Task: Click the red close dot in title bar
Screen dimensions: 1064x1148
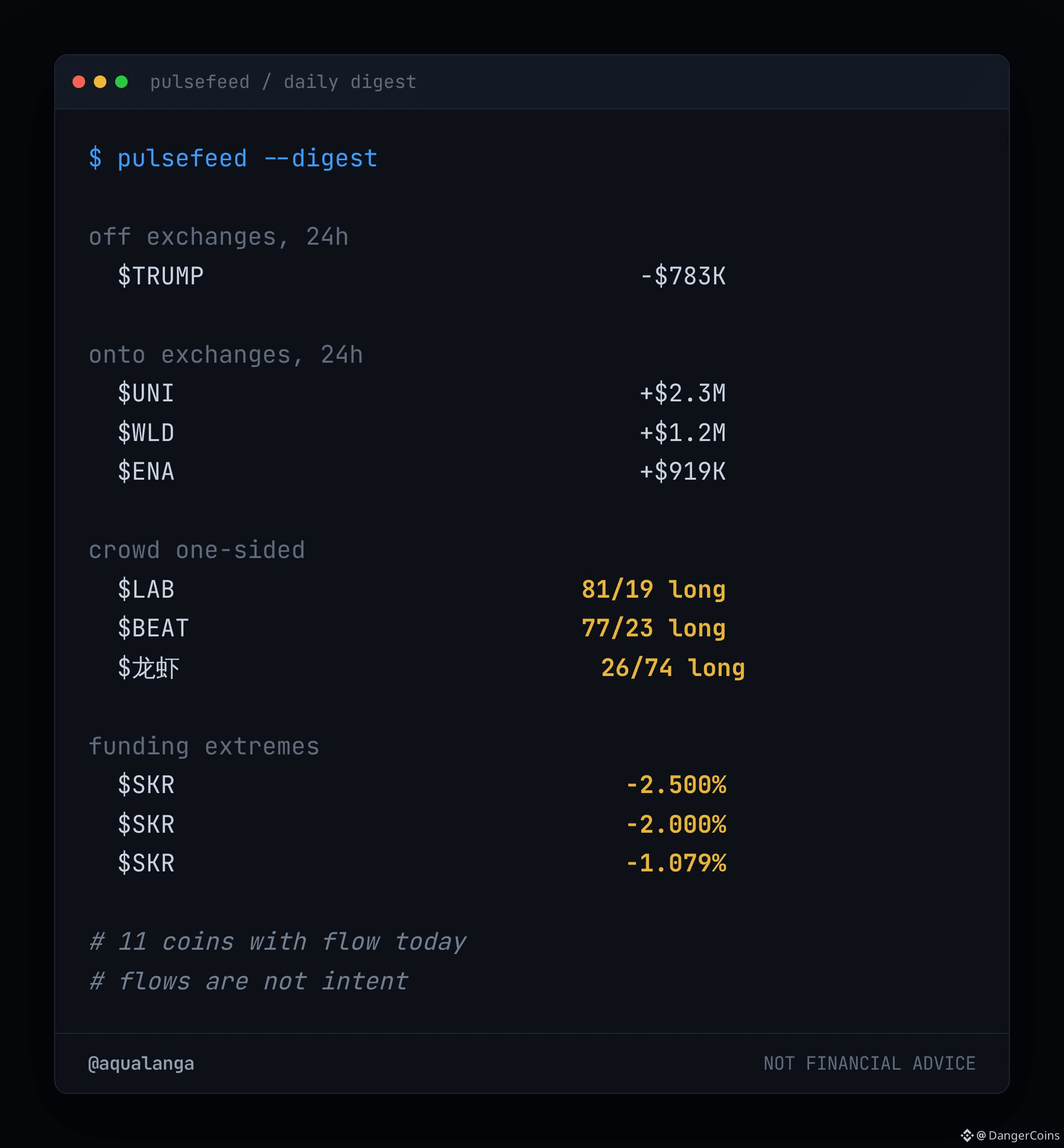Action: pyautogui.click(x=79, y=82)
